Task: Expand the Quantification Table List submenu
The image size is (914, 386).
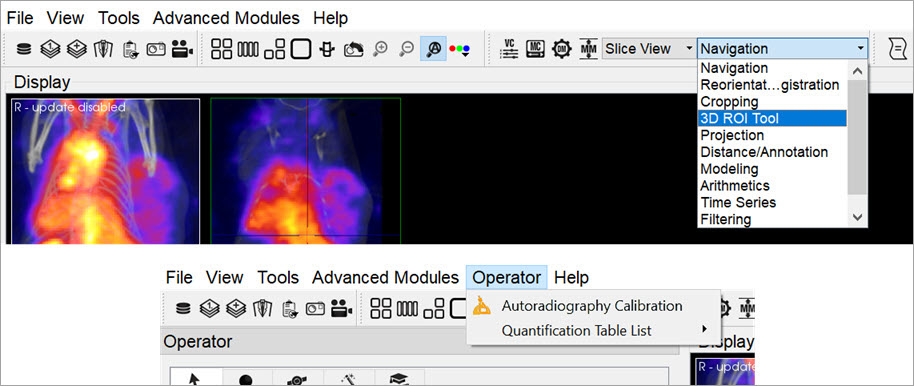Action: coord(594,331)
